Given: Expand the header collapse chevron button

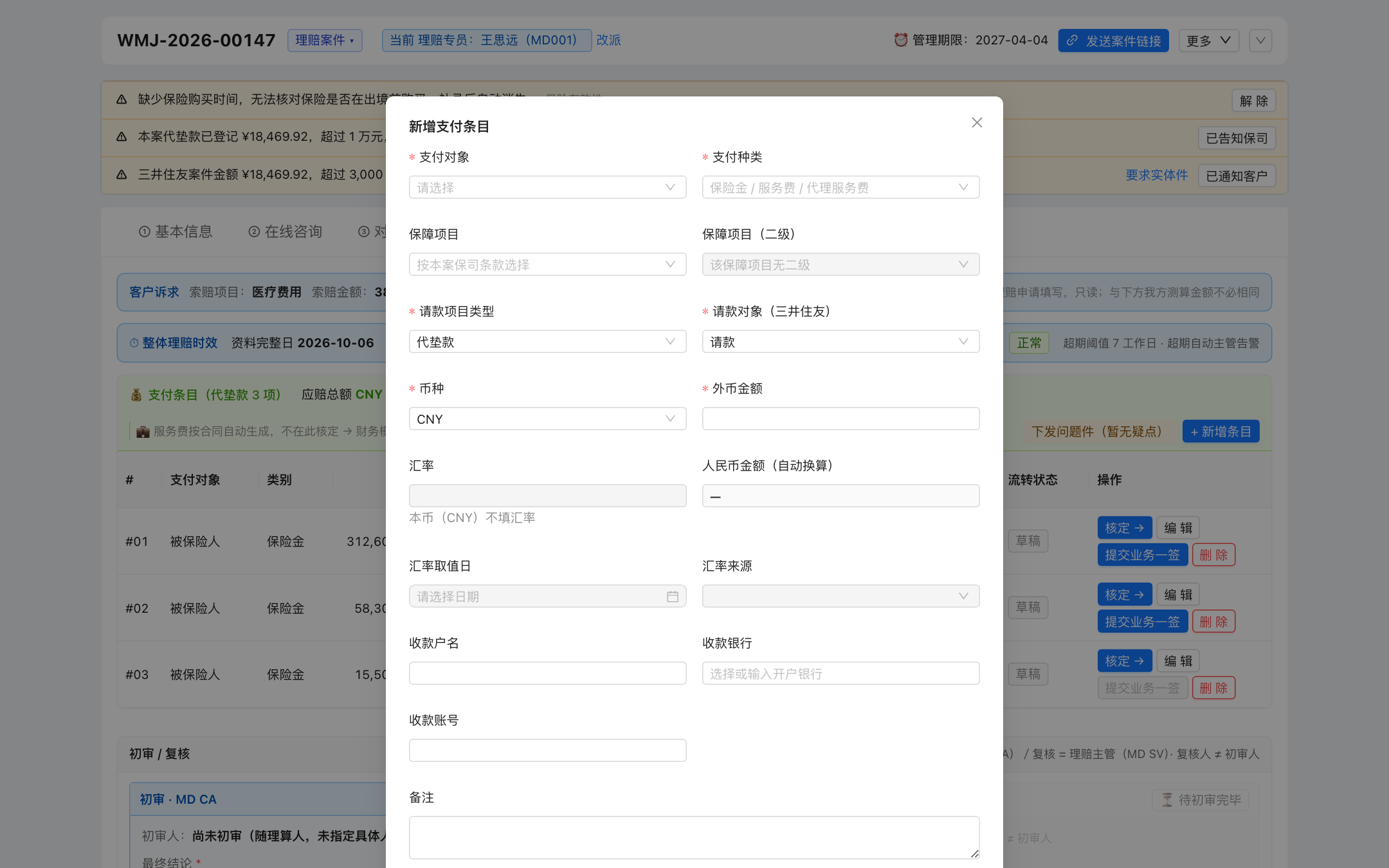Looking at the screenshot, I should click(1260, 41).
